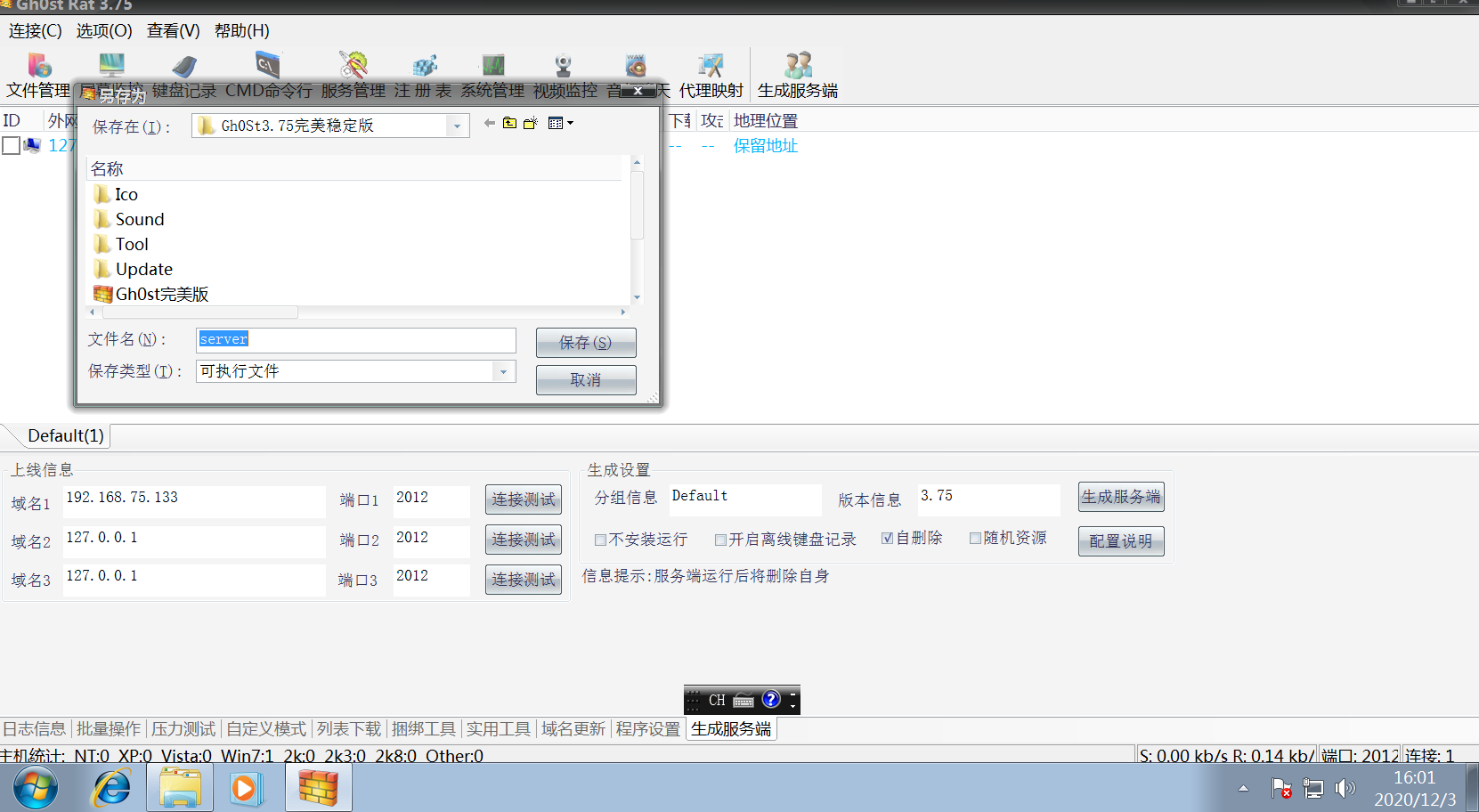The height and width of the screenshot is (812, 1479).
Task: Click the 保留地址 text in host list
Action: [766, 146]
